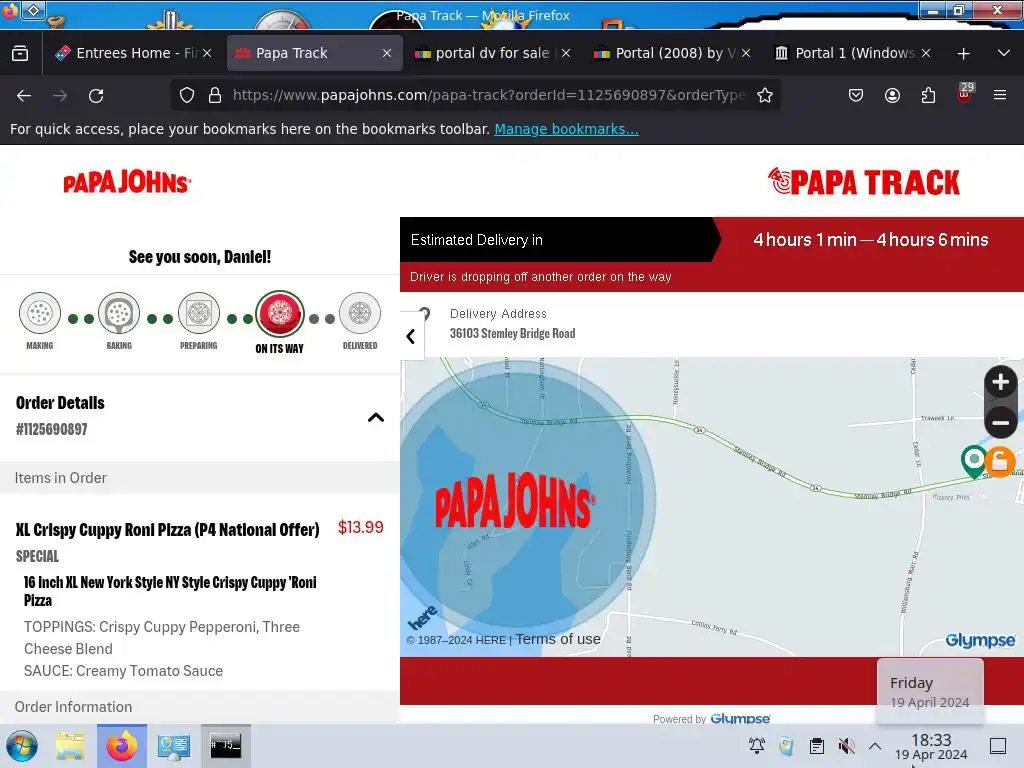The width and height of the screenshot is (1024, 768).
Task: Bookmark this page with the star
Action: tap(765, 95)
